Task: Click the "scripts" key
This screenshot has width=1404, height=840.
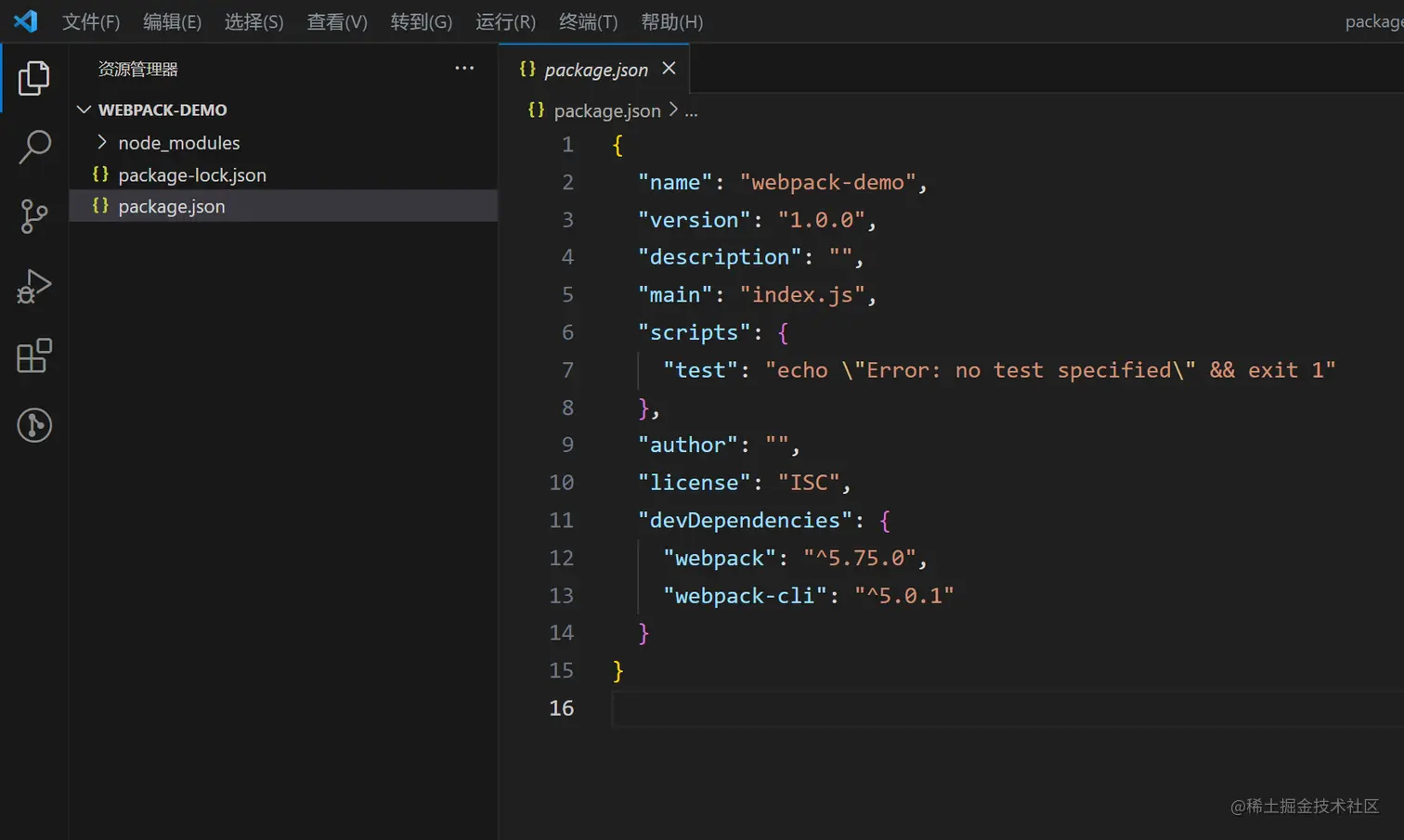Action: coord(694,332)
